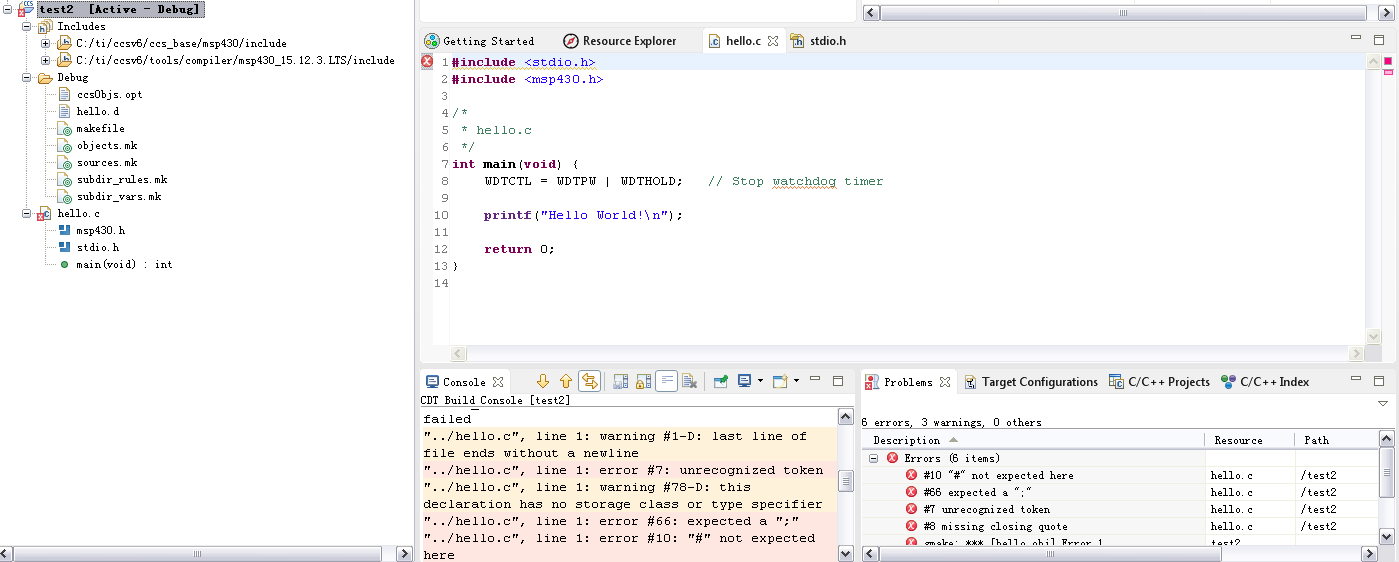The width and height of the screenshot is (1399, 562).
Task: Open the Problems view menu dropdown
Action: [x=1383, y=403]
